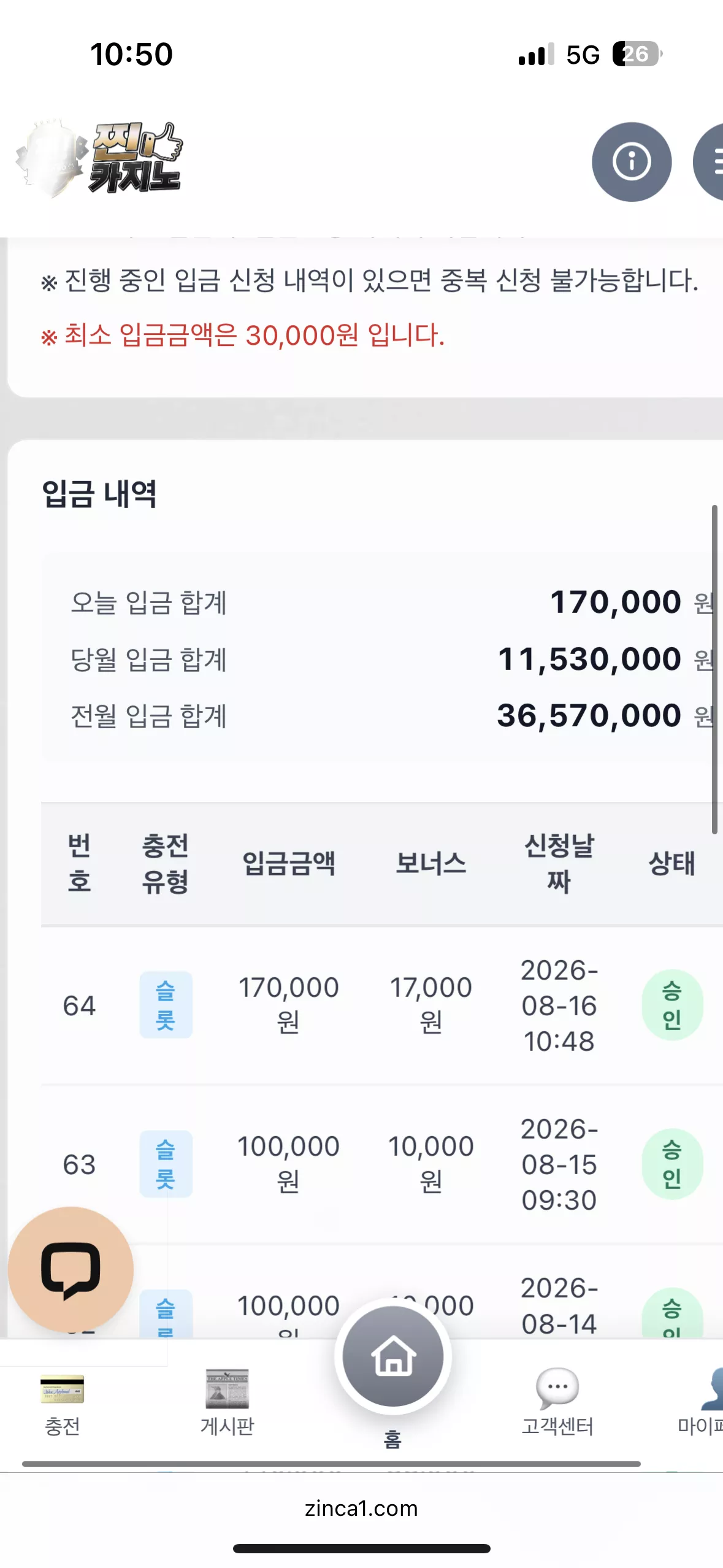Select the 상태 column header
This screenshot has width=723, height=1568.
coord(671,863)
